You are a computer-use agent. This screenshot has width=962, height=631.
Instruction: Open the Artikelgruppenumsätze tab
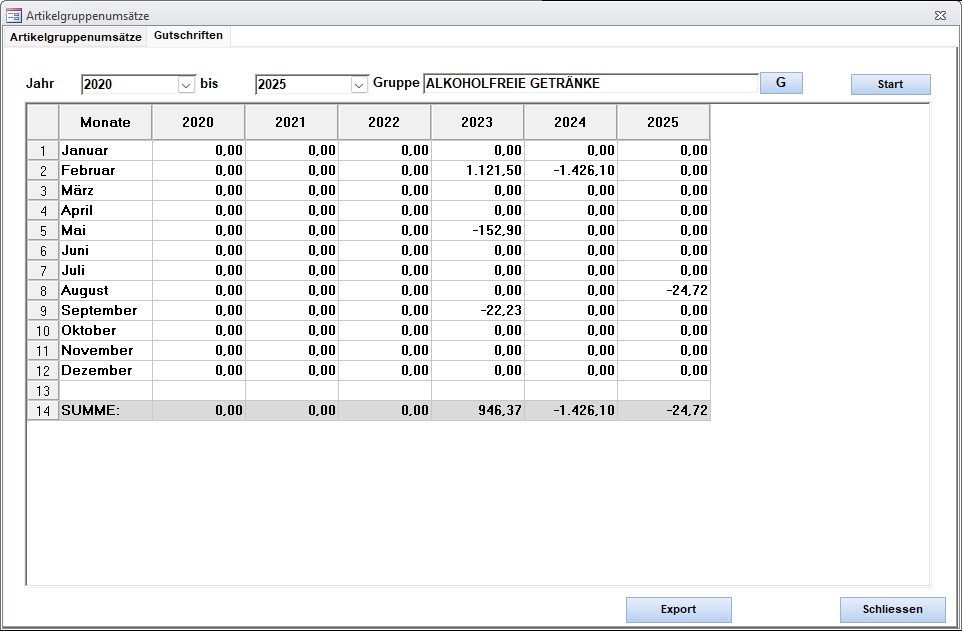(76, 37)
